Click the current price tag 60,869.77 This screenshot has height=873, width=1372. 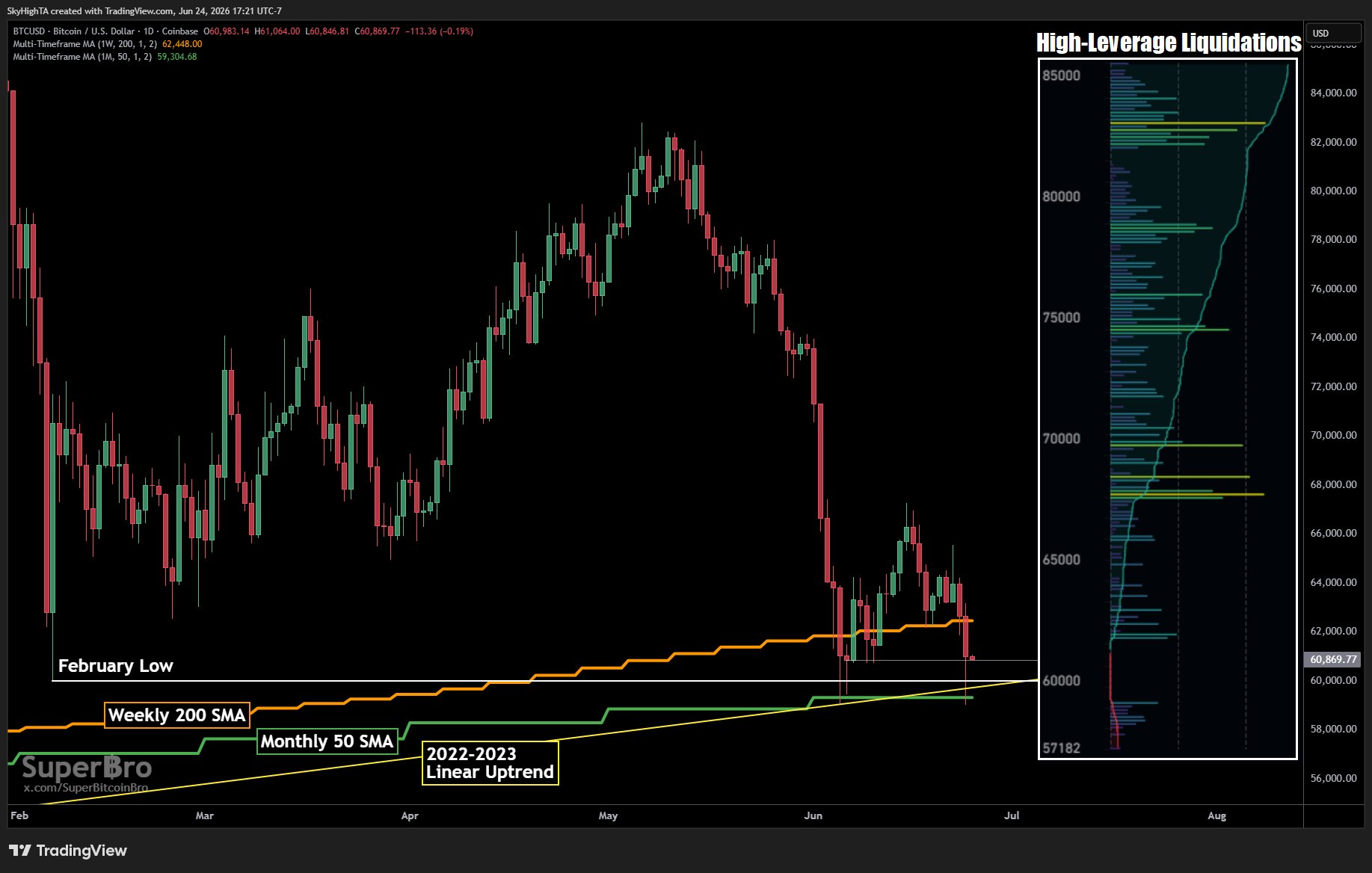coord(1333,659)
